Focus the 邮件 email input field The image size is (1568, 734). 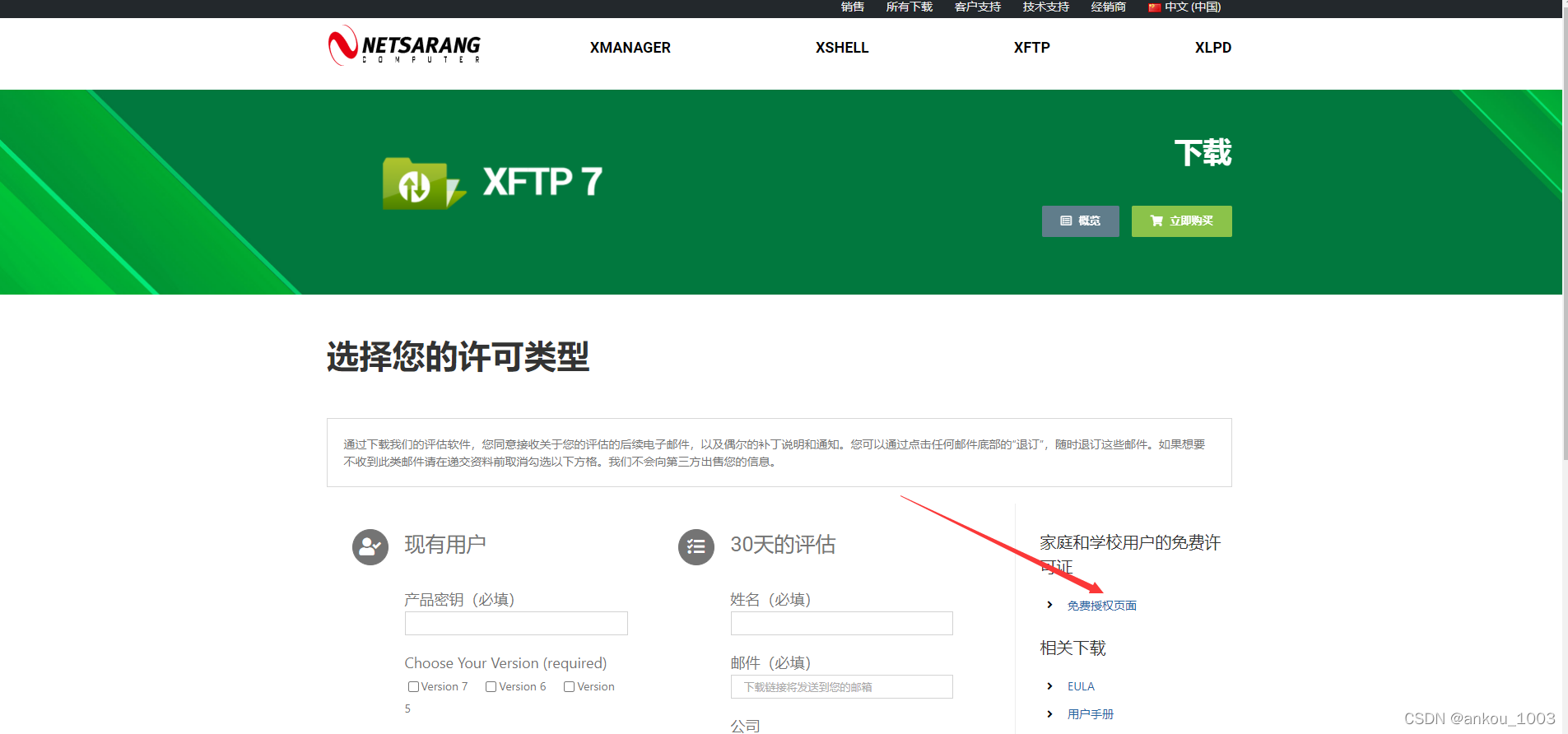click(x=842, y=687)
